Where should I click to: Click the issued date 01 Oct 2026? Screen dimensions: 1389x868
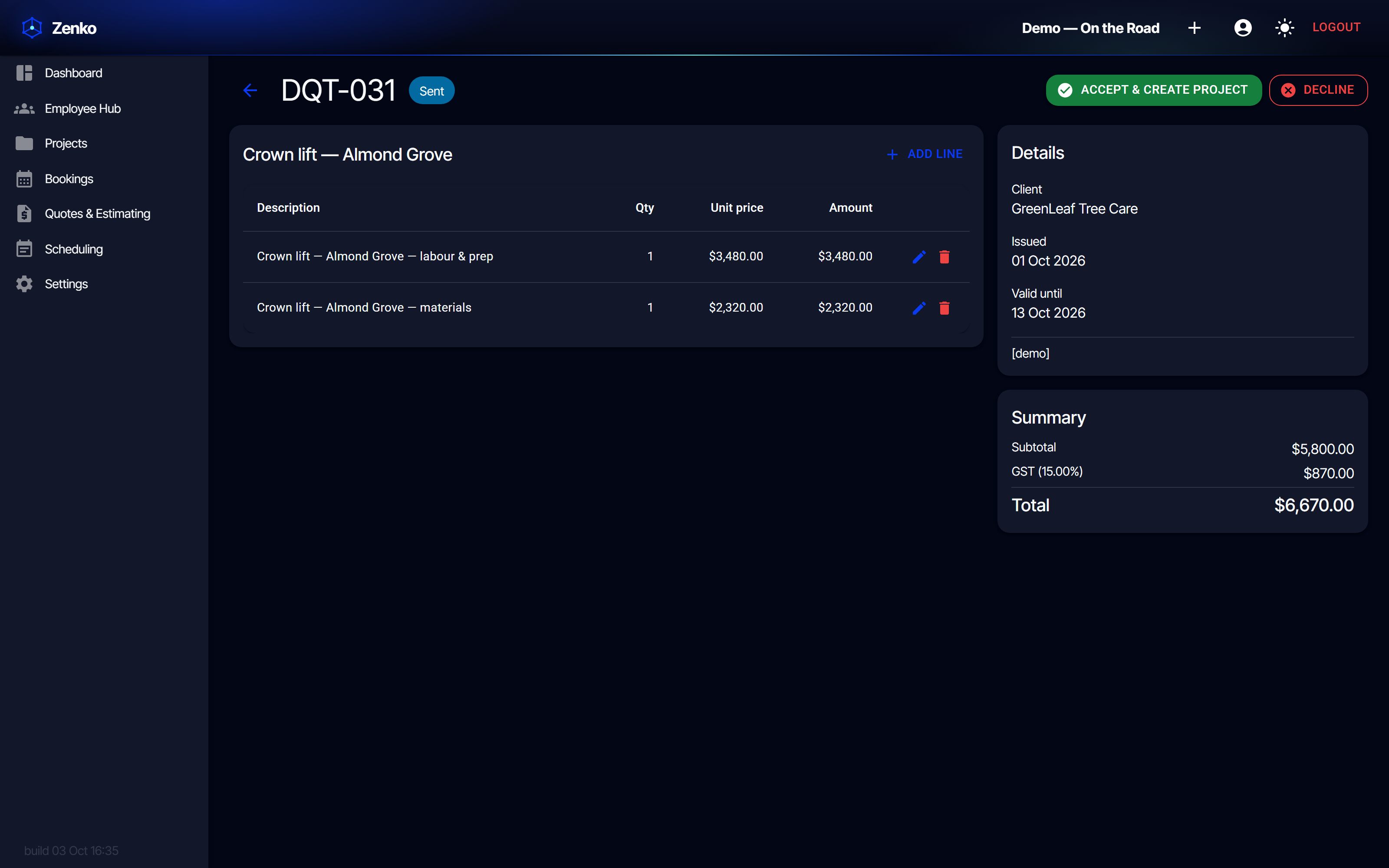[1048, 261]
